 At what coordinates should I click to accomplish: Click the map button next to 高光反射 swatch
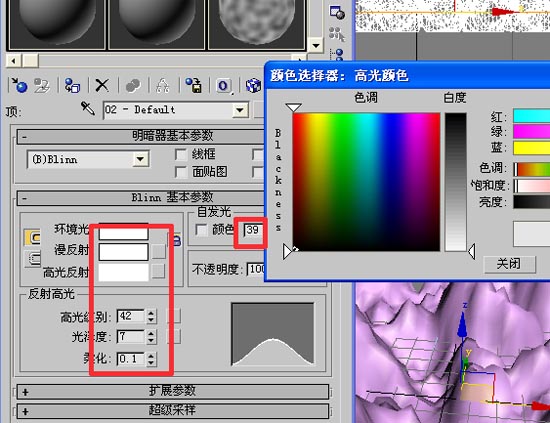[x=159, y=271]
